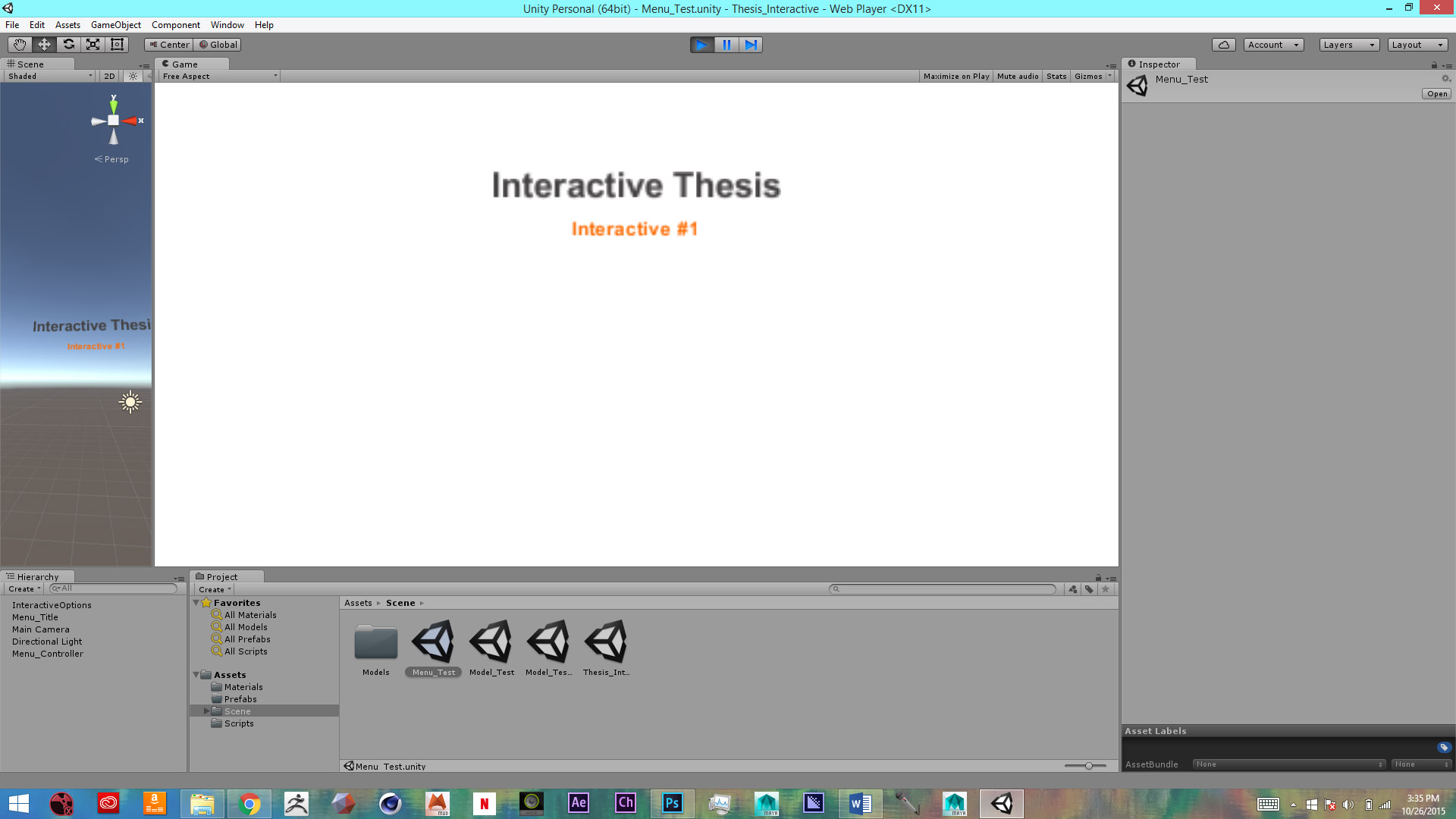Open the Layers dropdown
This screenshot has width=1456, height=819.
[x=1349, y=45]
